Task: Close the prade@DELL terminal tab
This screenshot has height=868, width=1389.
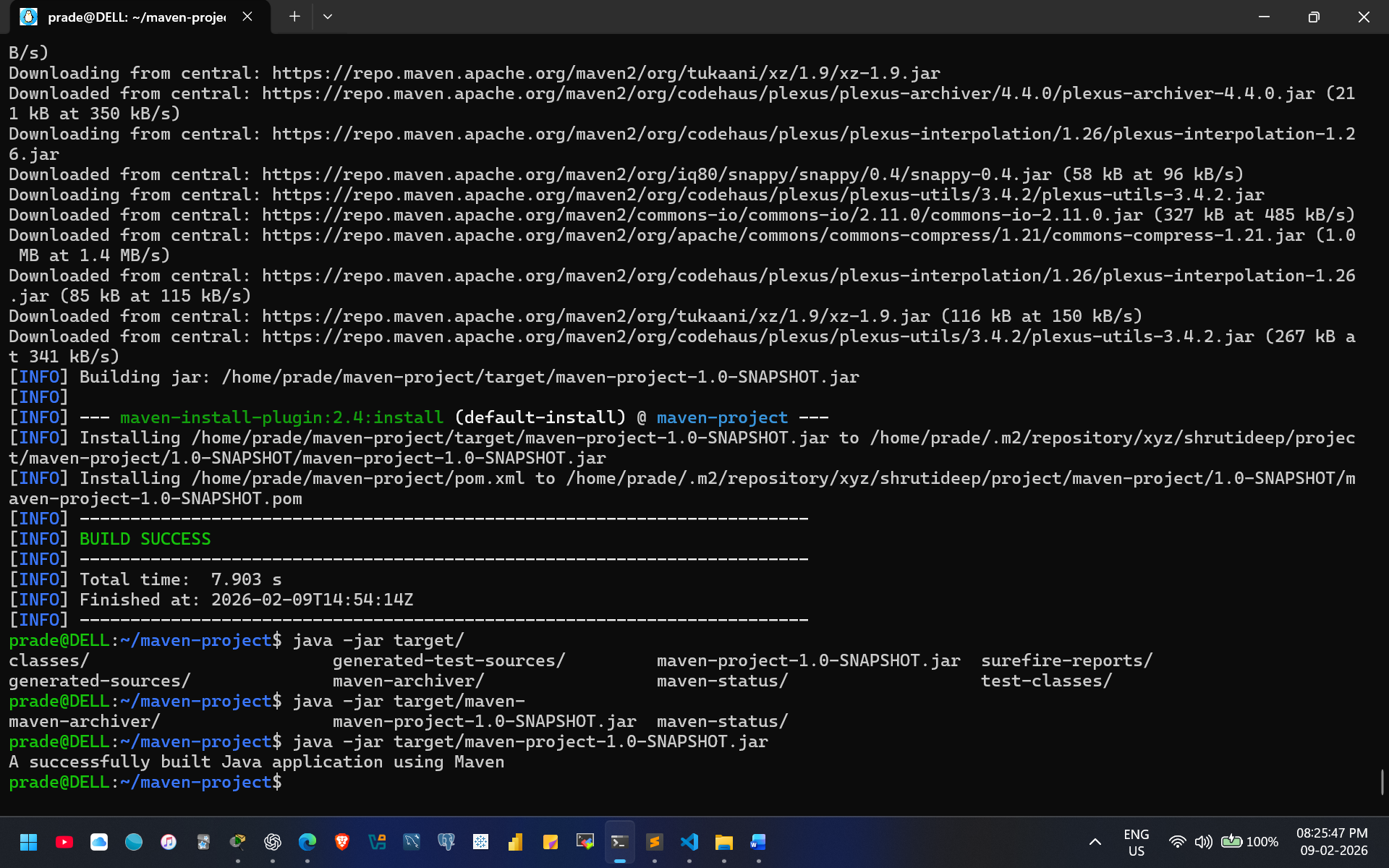Action: point(247,17)
